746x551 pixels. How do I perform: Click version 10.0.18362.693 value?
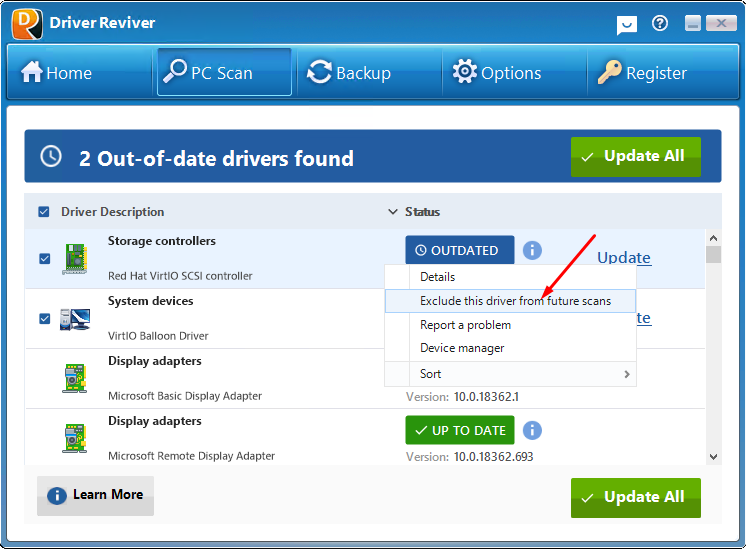coord(493,457)
